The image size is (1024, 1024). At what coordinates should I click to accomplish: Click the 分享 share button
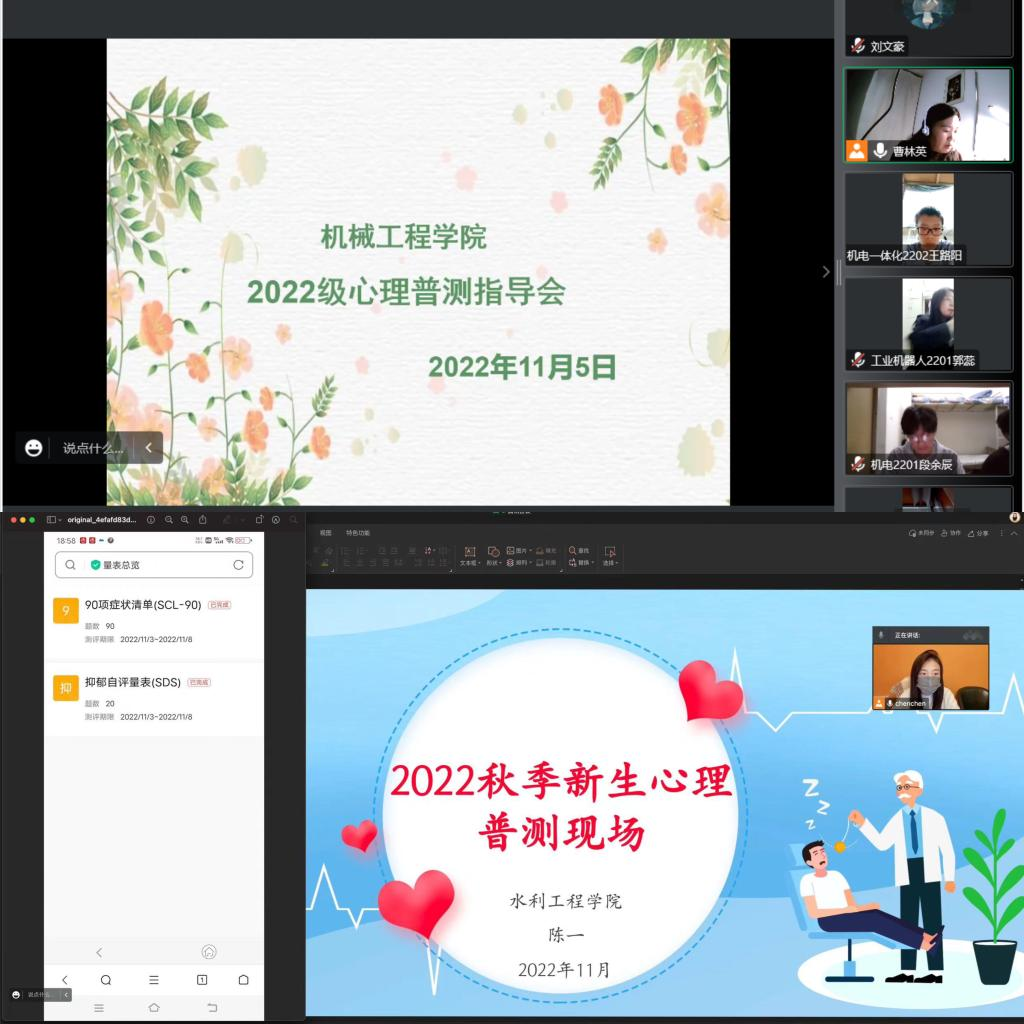click(x=978, y=533)
